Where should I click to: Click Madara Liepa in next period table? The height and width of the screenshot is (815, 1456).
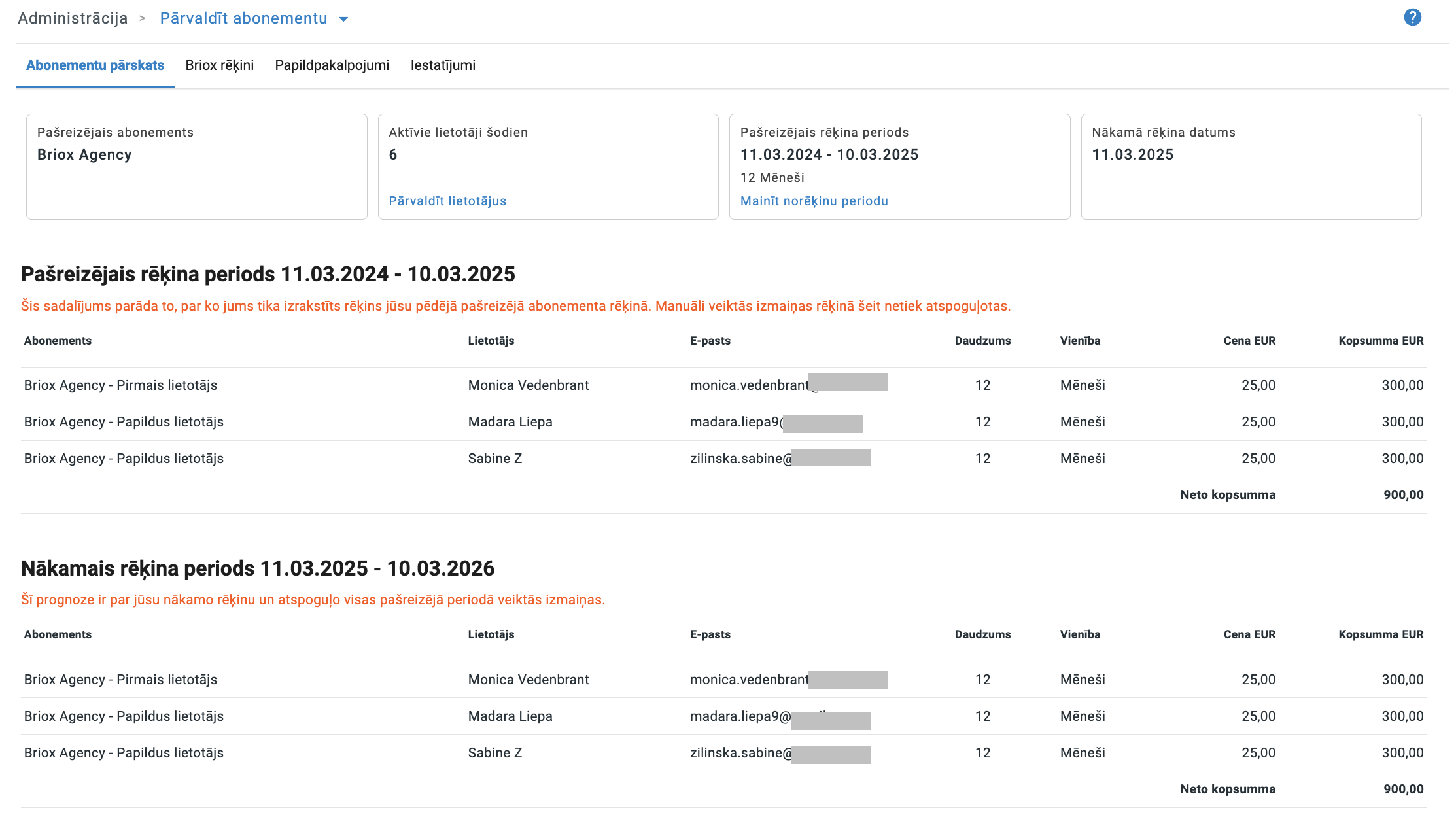510,716
